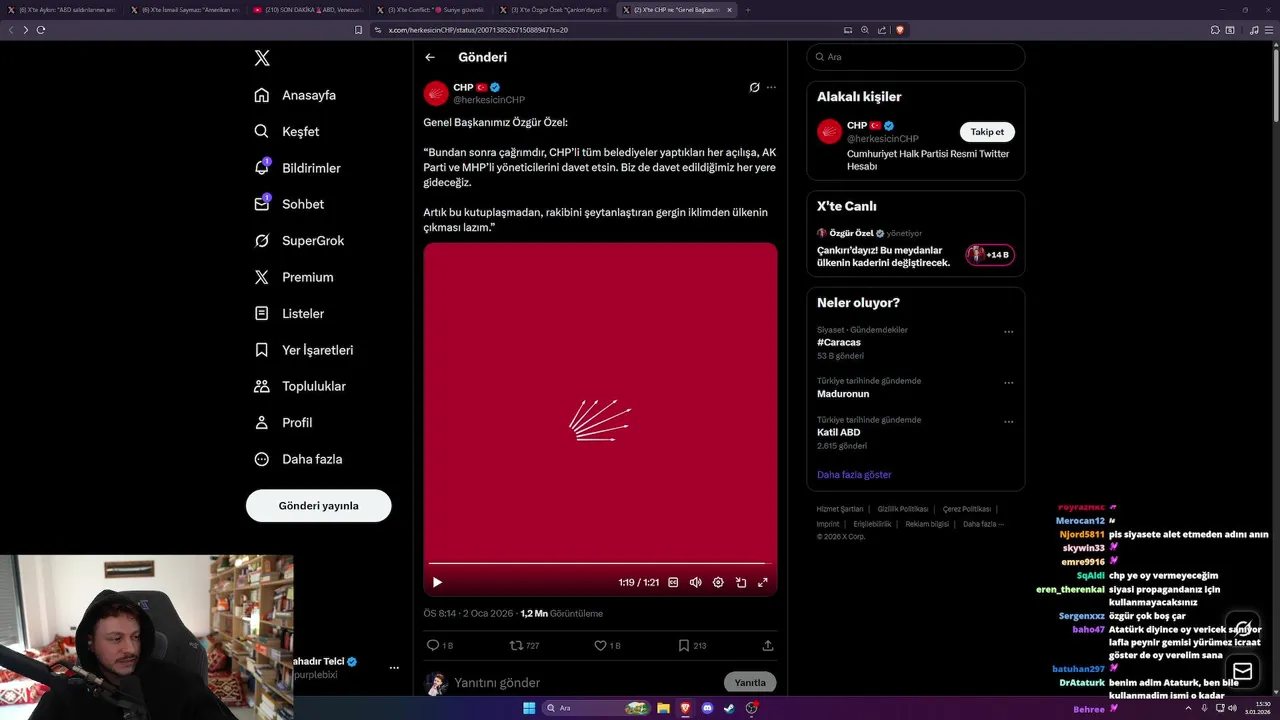The image size is (1280, 720).
Task: Open the X logo home link
Action: [x=262, y=58]
